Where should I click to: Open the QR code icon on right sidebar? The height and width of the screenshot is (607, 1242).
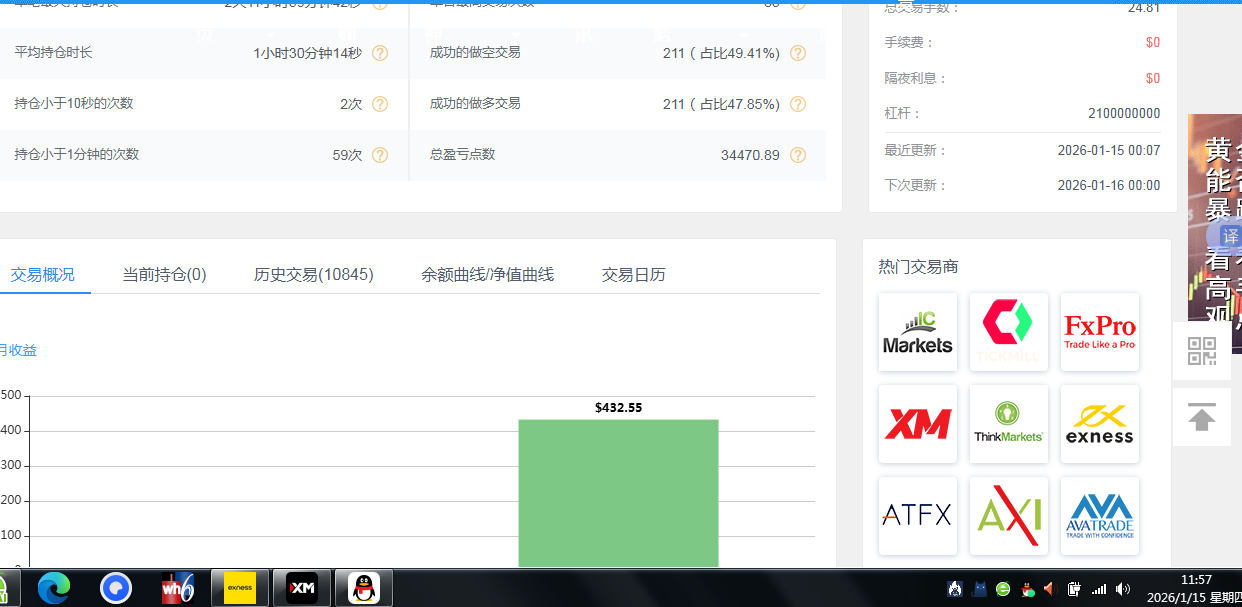[x=1201, y=351]
